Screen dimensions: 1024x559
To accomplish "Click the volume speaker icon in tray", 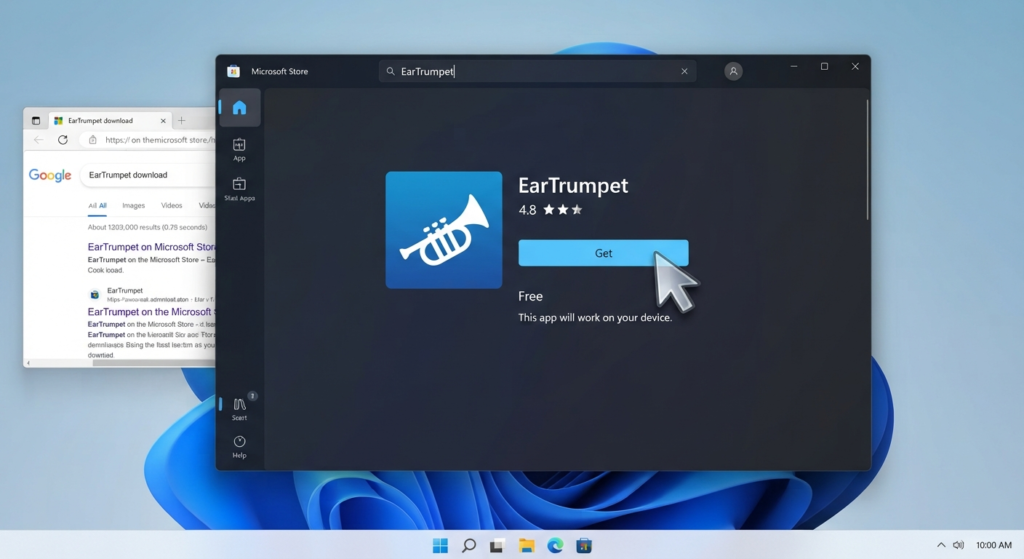I will click(x=958, y=545).
